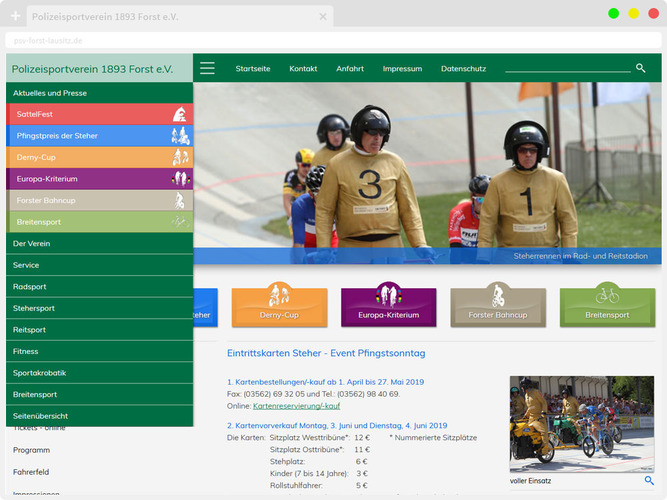The image size is (667, 500).
Task: Click the search magnifier icon in header
Action: (x=640, y=68)
